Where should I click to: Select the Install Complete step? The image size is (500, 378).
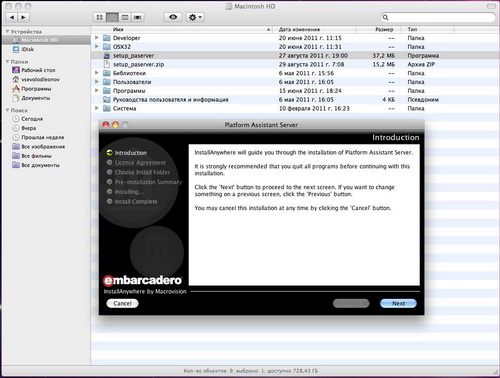(x=132, y=201)
